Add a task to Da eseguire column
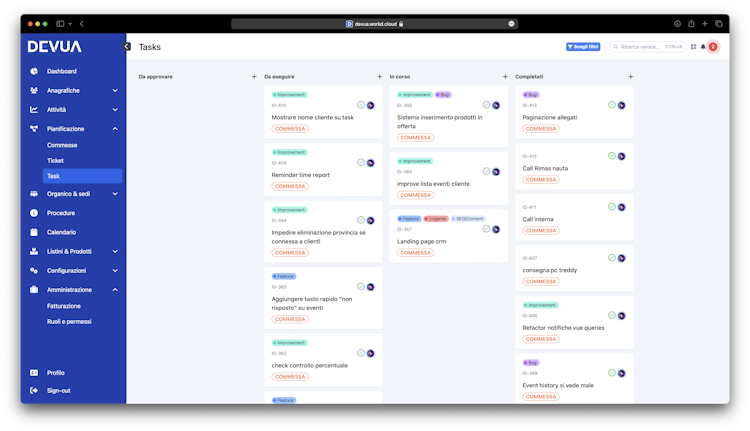The height and width of the screenshot is (431, 750). [x=379, y=77]
